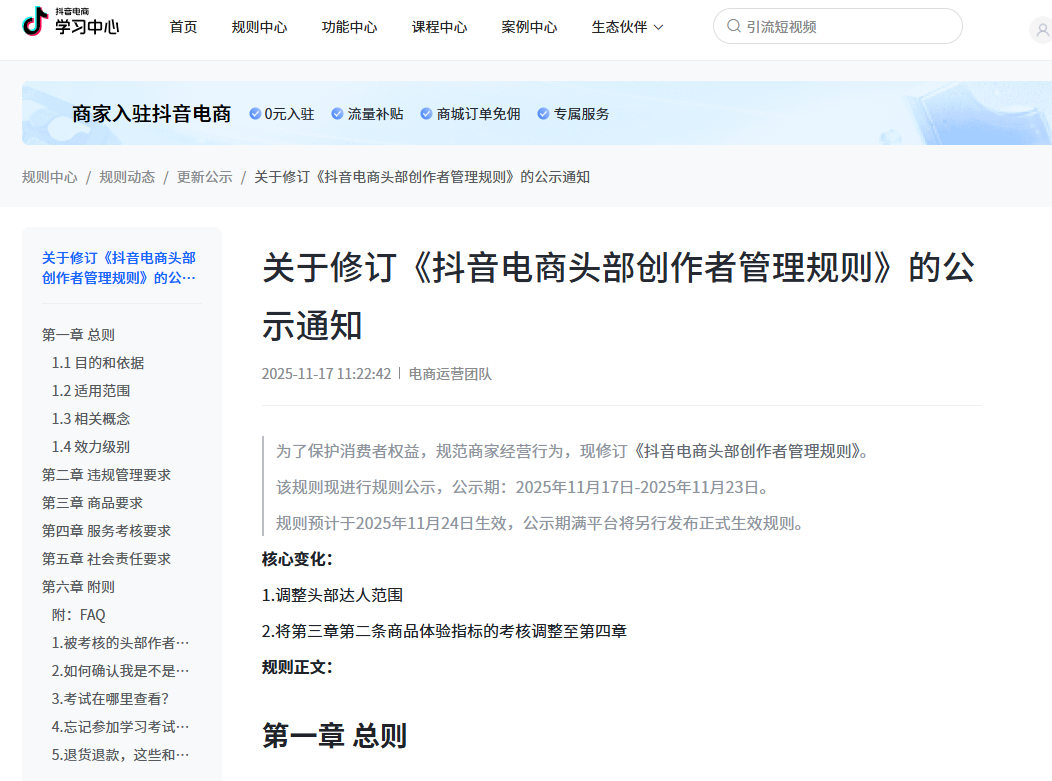Click the 商城订单免佣 checkmark icon
The height and width of the screenshot is (781, 1052).
426,114
